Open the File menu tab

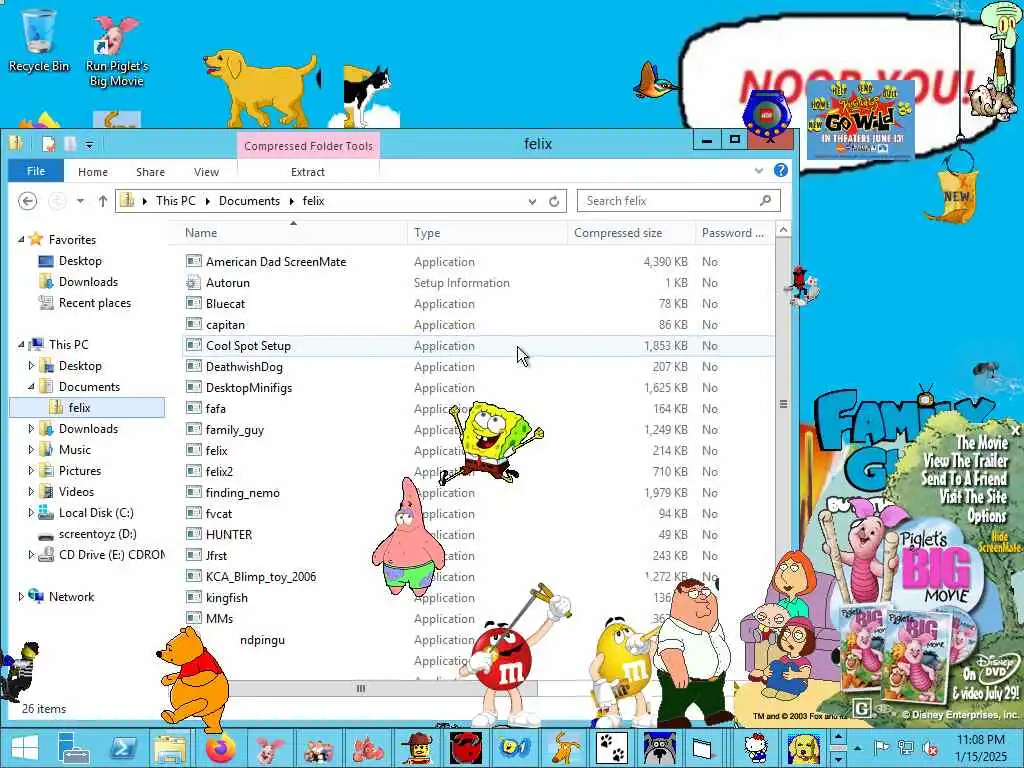tap(36, 171)
